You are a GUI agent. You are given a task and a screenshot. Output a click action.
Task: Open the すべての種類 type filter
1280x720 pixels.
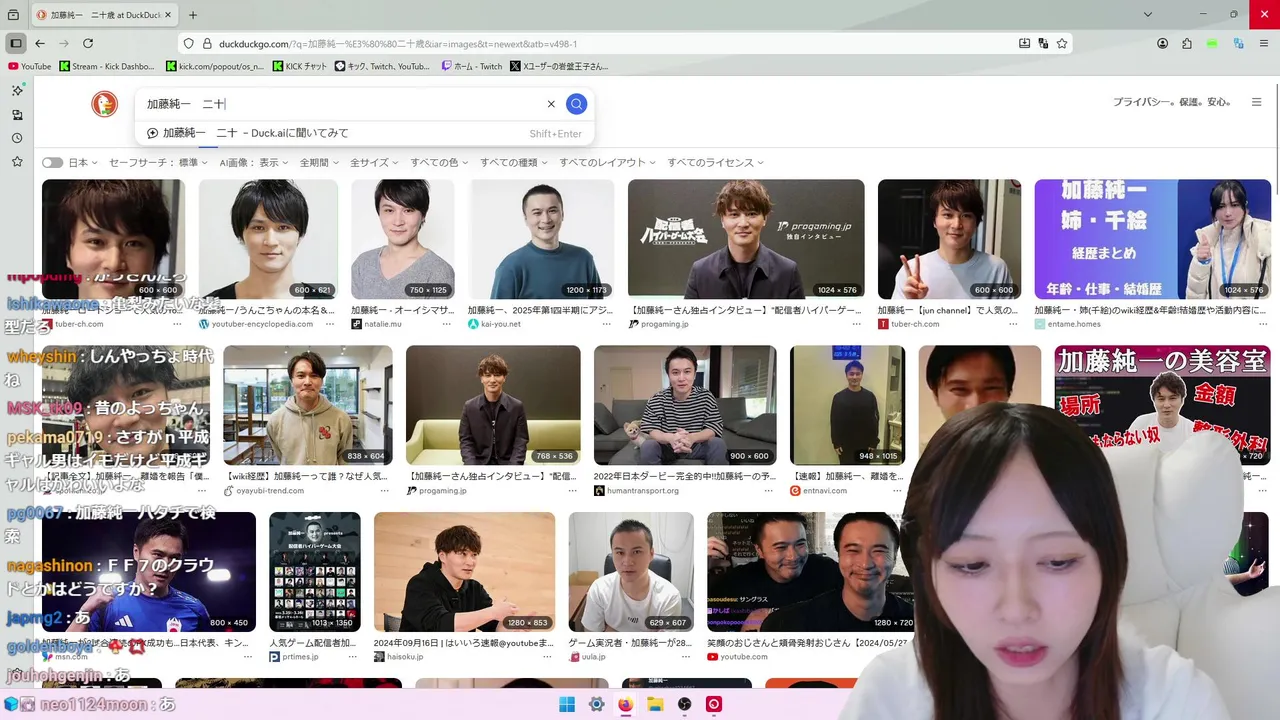click(513, 162)
